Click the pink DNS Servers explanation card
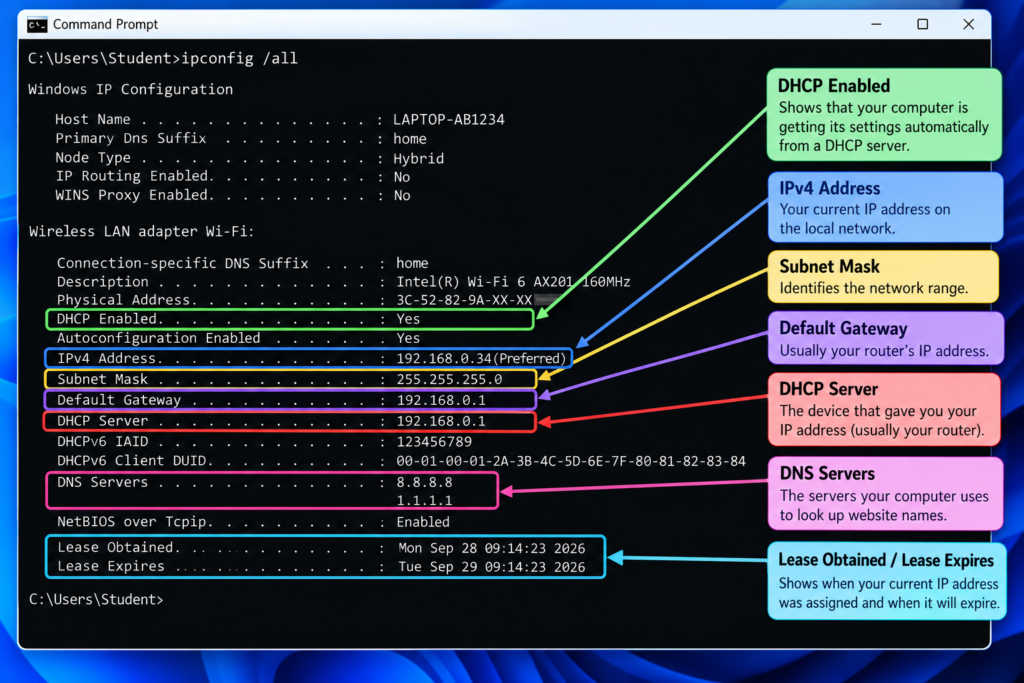 (x=886, y=494)
